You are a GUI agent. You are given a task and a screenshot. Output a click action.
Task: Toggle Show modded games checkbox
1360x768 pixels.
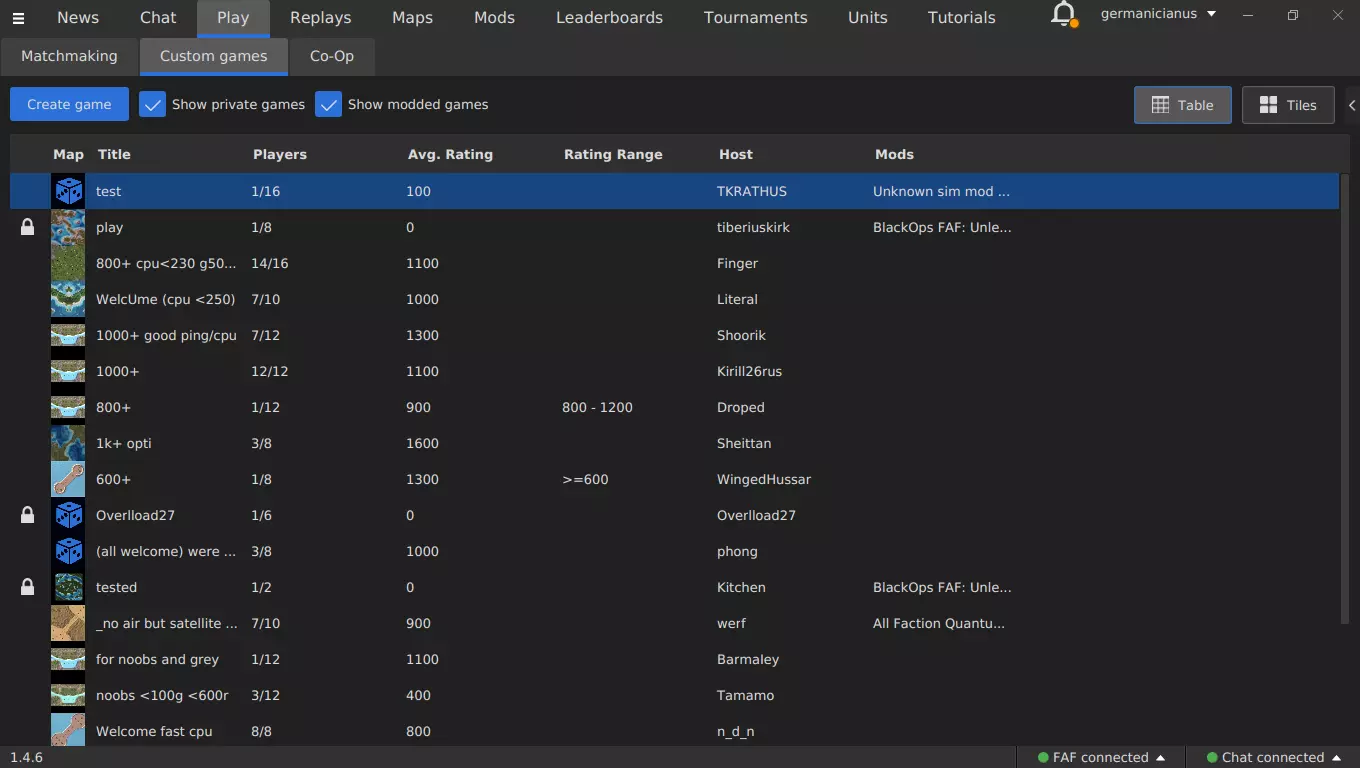[x=328, y=104]
